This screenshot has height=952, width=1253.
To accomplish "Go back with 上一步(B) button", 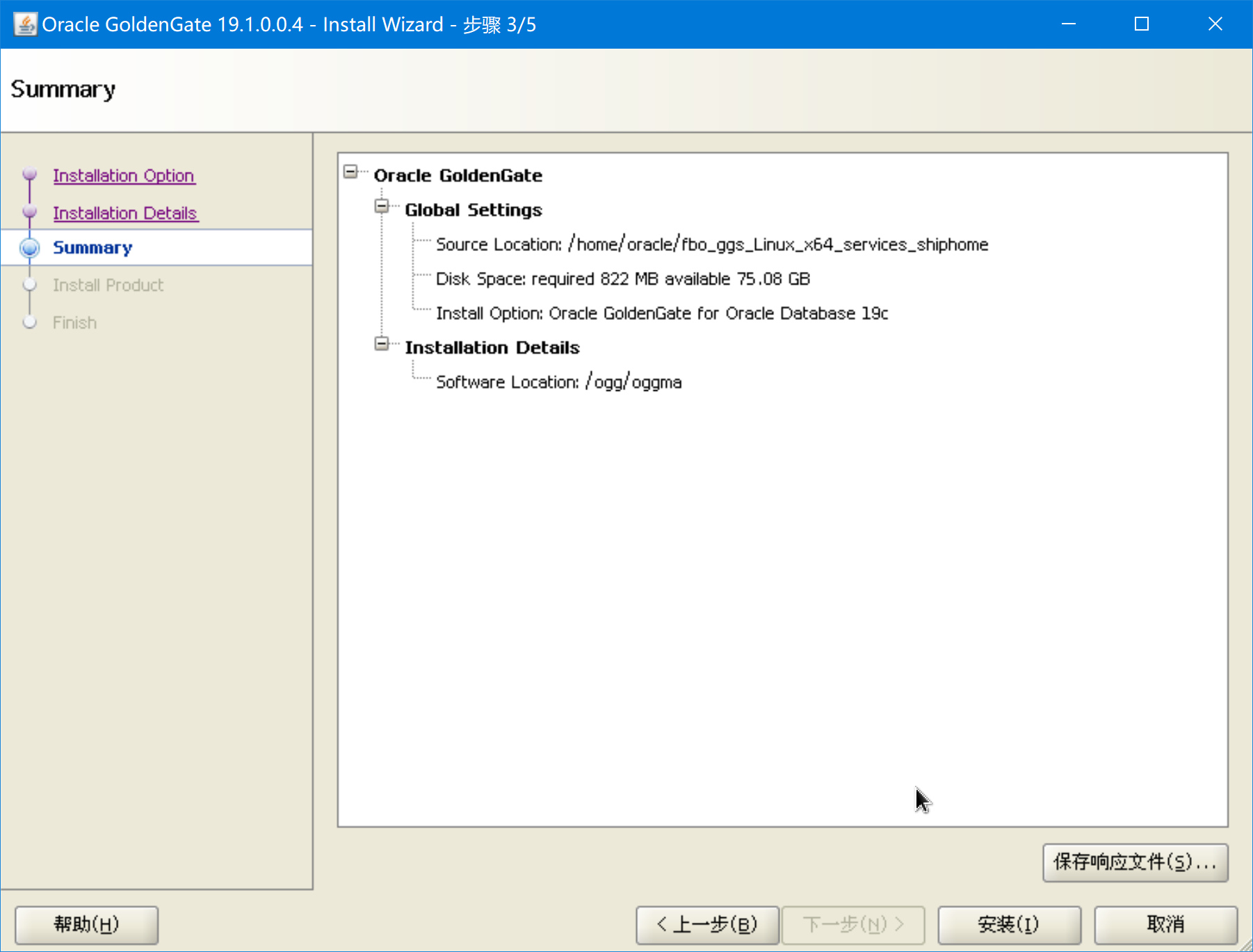I will (708, 925).
